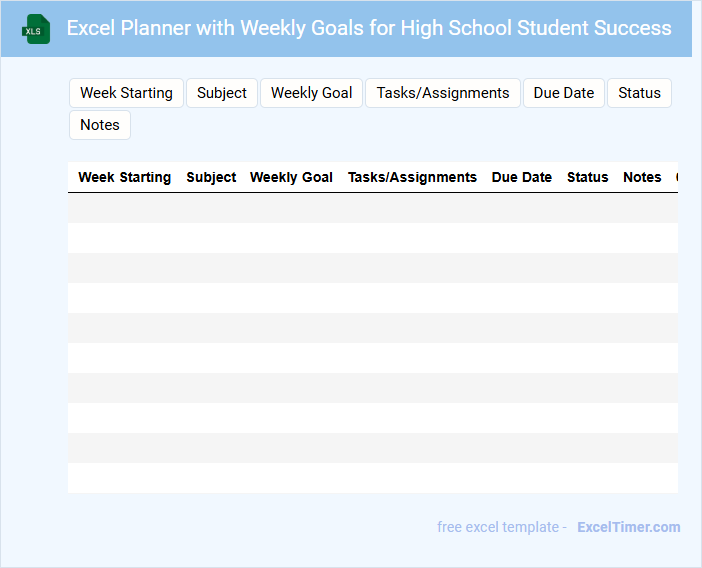Click the Weekly Goal tag button
Viewport: 702px width, 568px height.
(x=312, y=93)
